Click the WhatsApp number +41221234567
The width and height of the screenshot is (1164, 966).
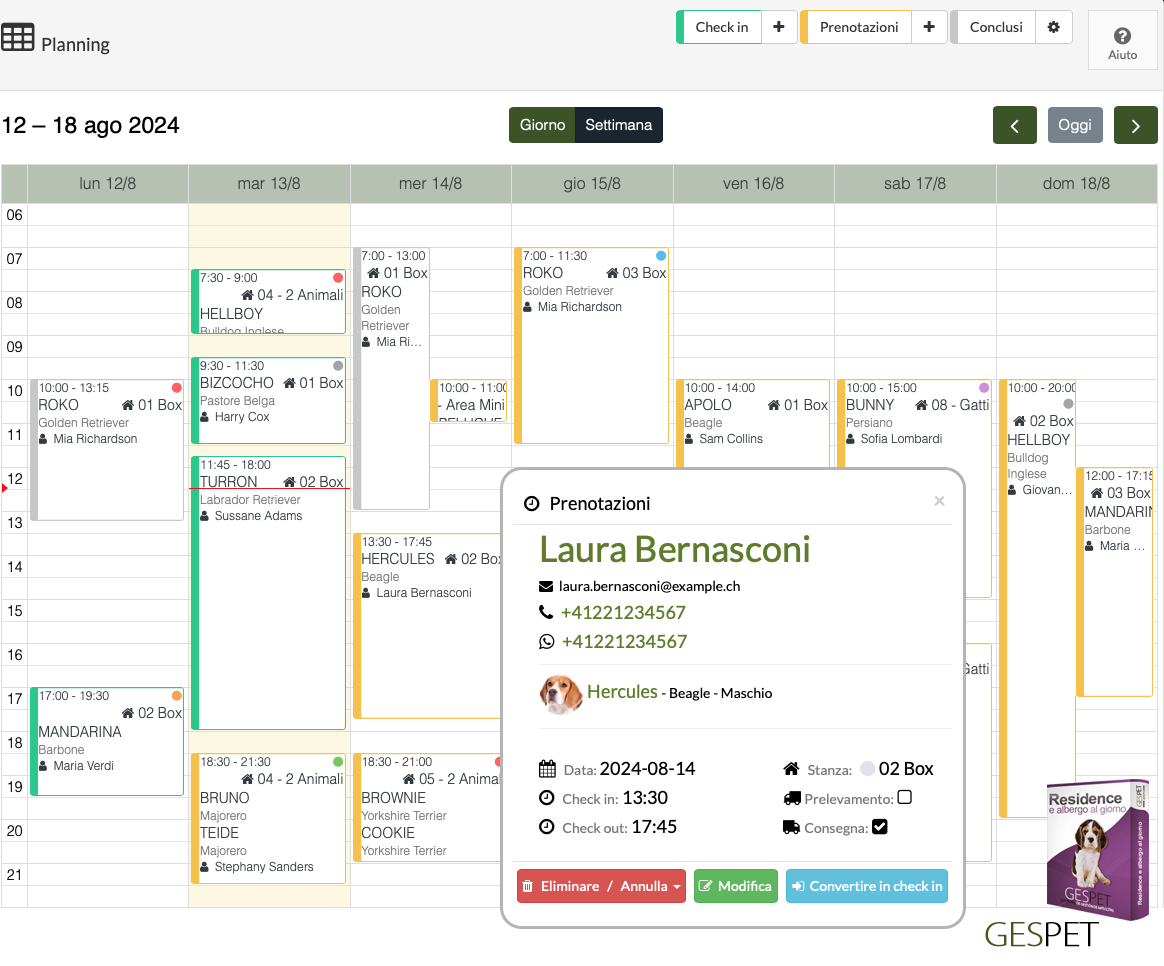pos(624,642)
